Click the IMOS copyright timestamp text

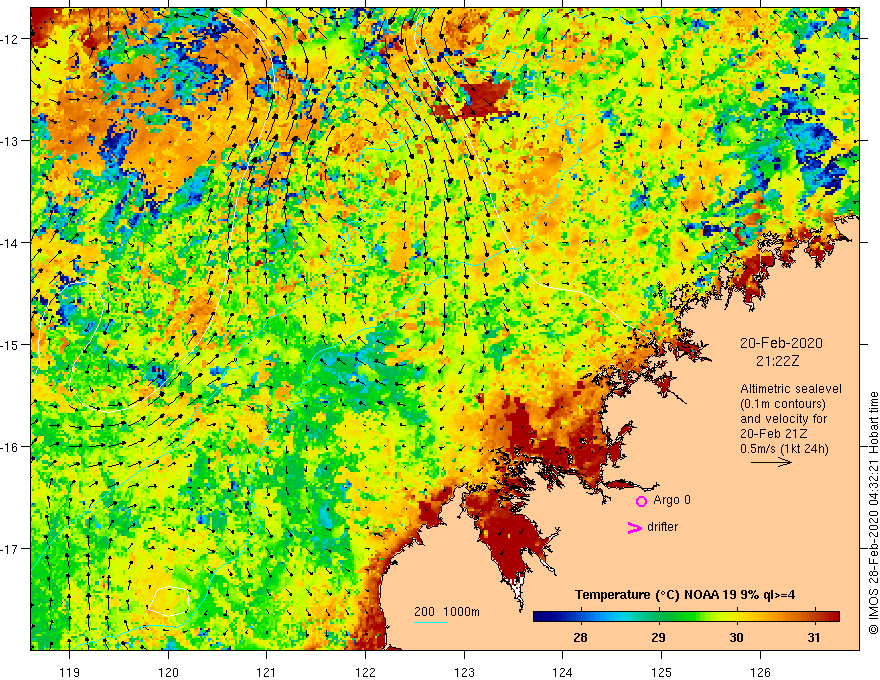tap(873, 513)
